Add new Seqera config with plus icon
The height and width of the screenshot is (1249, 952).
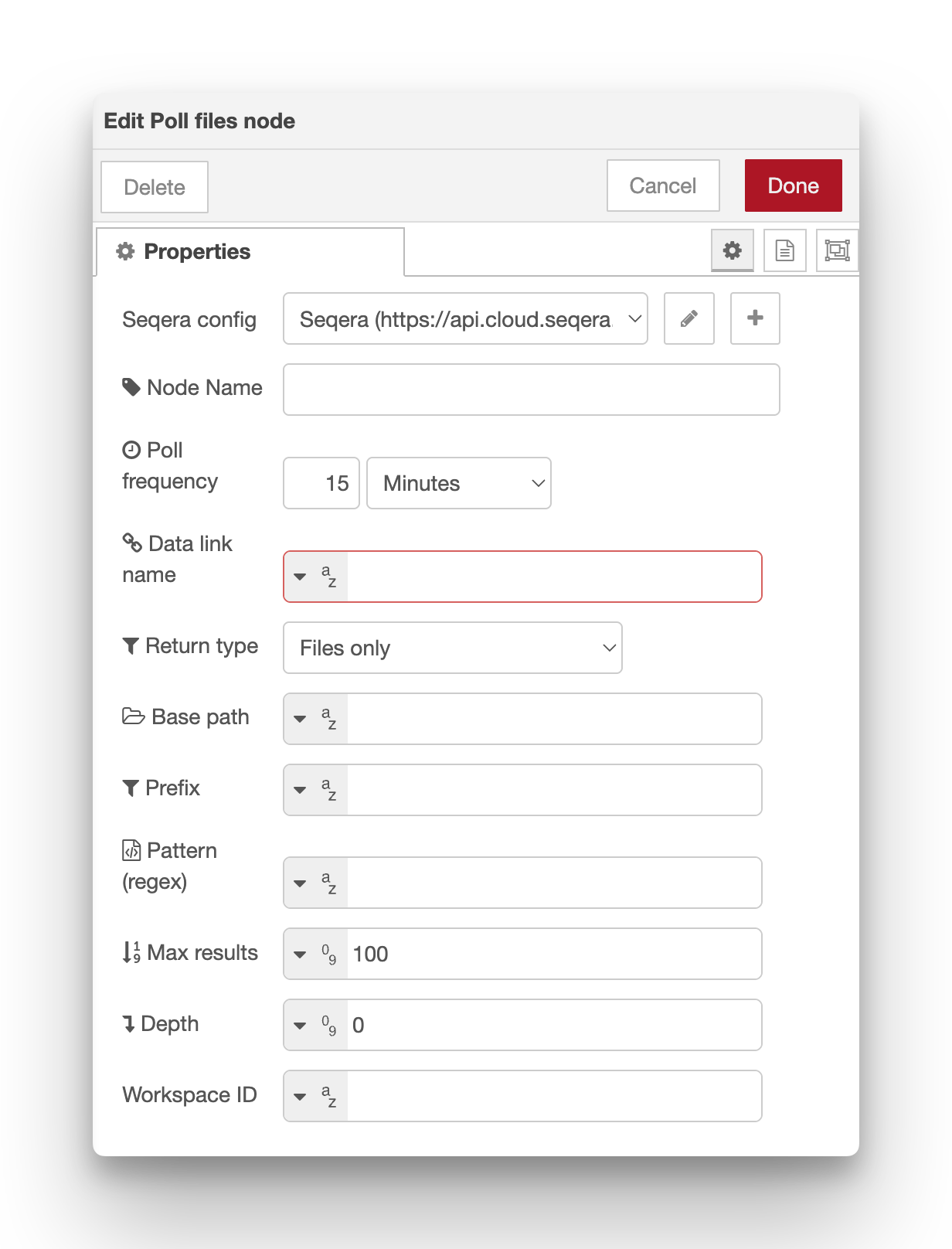[755, 318]
